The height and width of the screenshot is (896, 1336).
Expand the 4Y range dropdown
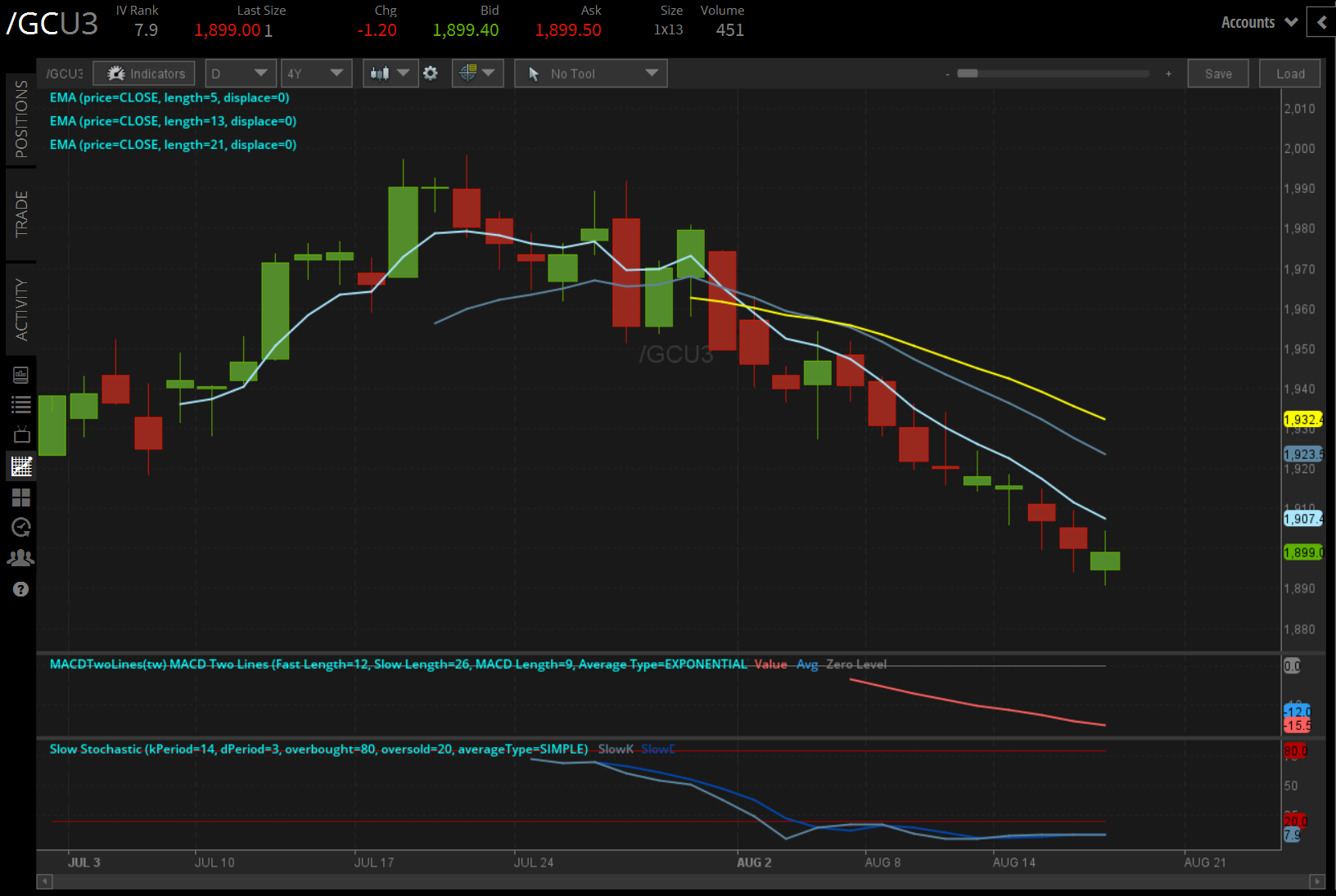click(316, 73)
